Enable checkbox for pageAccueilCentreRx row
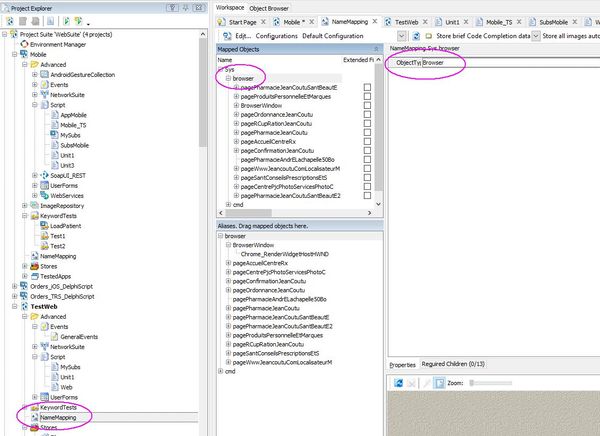 (x=368, y=141)
